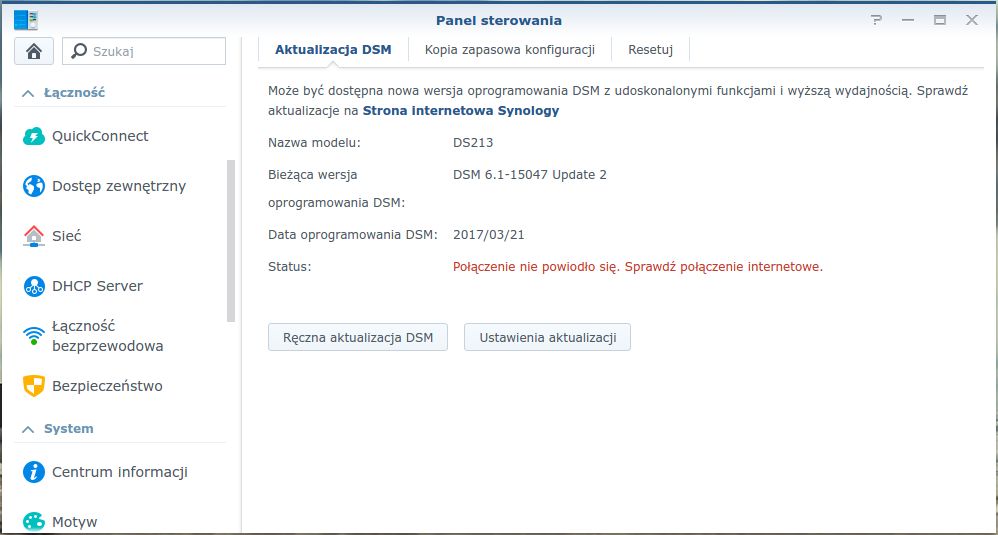Viewport: 998px width, 535px height.
Task: Click the Home icon button
Action: [x=34, y=51]
